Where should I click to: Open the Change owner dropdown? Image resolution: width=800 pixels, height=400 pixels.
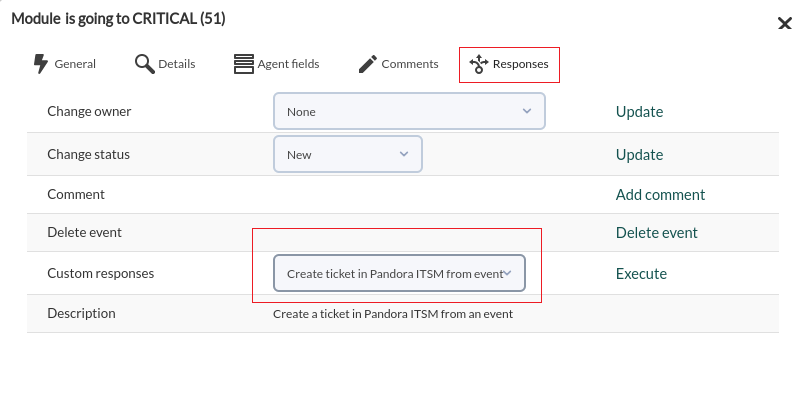pyautogui.click(x=409, y=111)
